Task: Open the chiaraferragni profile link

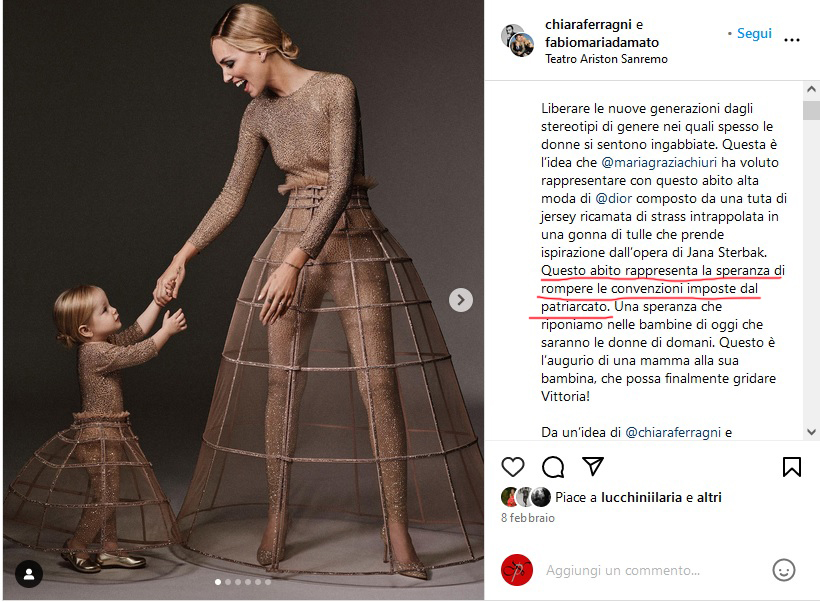Action: click(588, 25)
